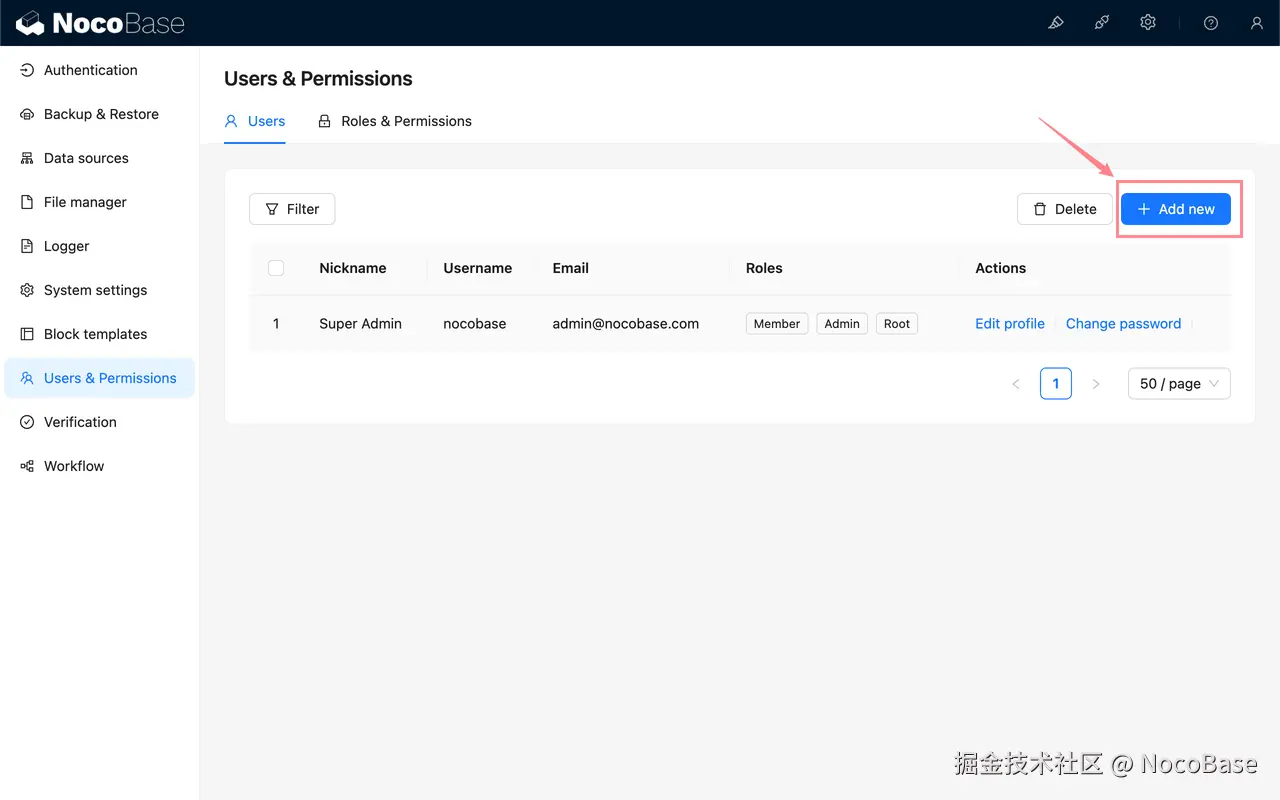Go to next page arrow
1280x800 pixels.
click(1096, 384)
